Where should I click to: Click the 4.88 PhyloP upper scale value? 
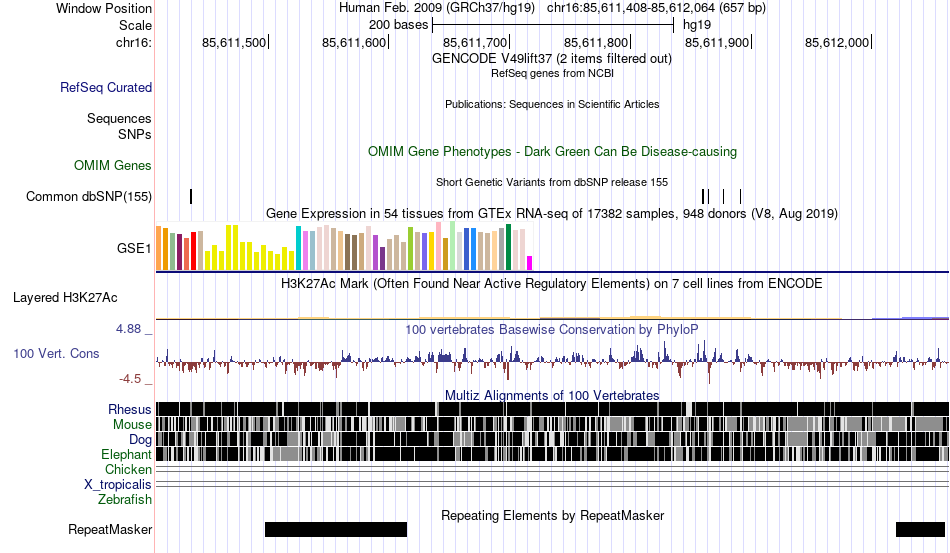tap(128, 329)
